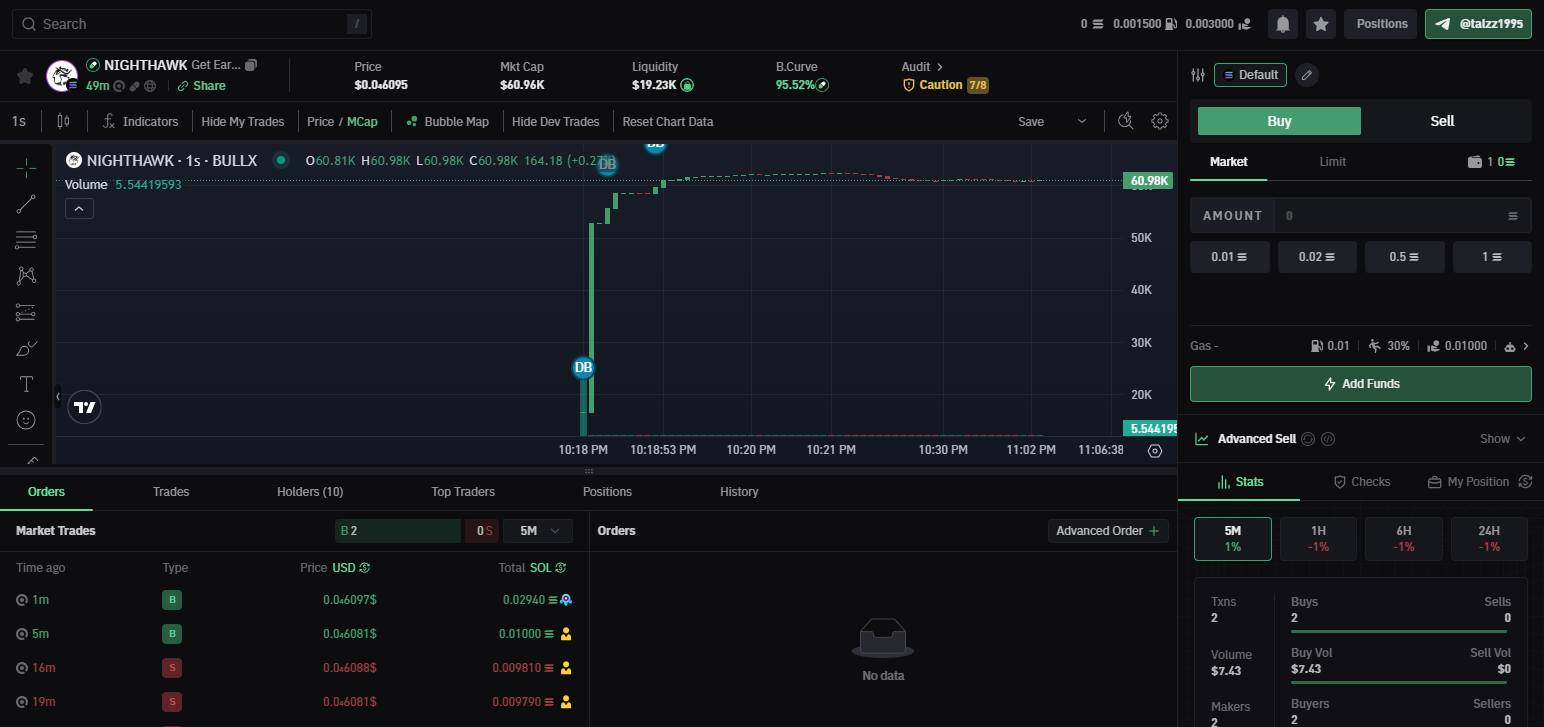Screen dimensions: 1544x727
Task: Switch to the Sell side
Action: click(1442, 121)
